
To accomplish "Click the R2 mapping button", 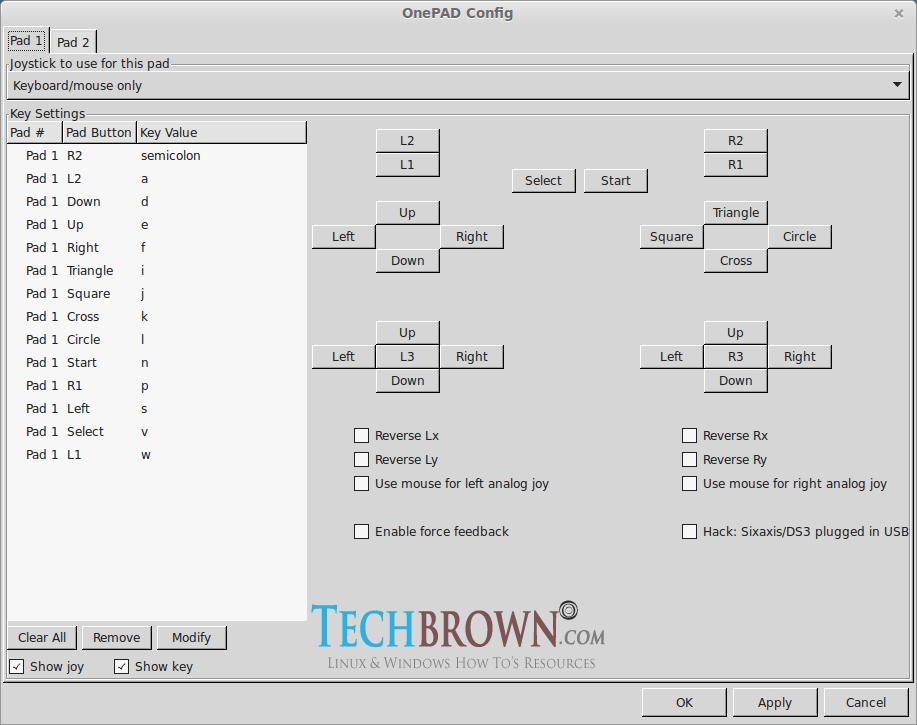I will click(735, 140).
